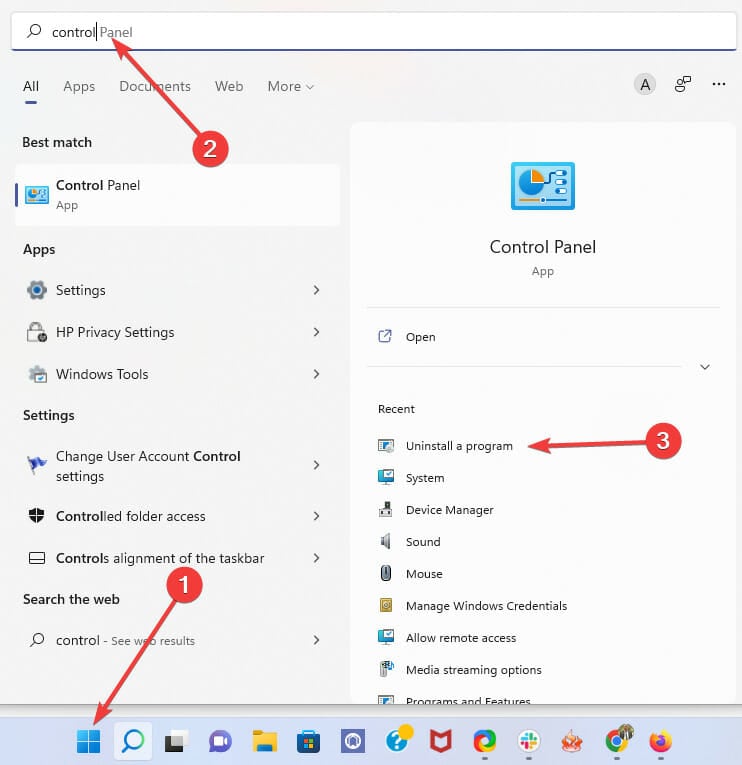Launch Firefox from the taskbar
Viewport: 742px width, 765px height.
tap(660, 741)
